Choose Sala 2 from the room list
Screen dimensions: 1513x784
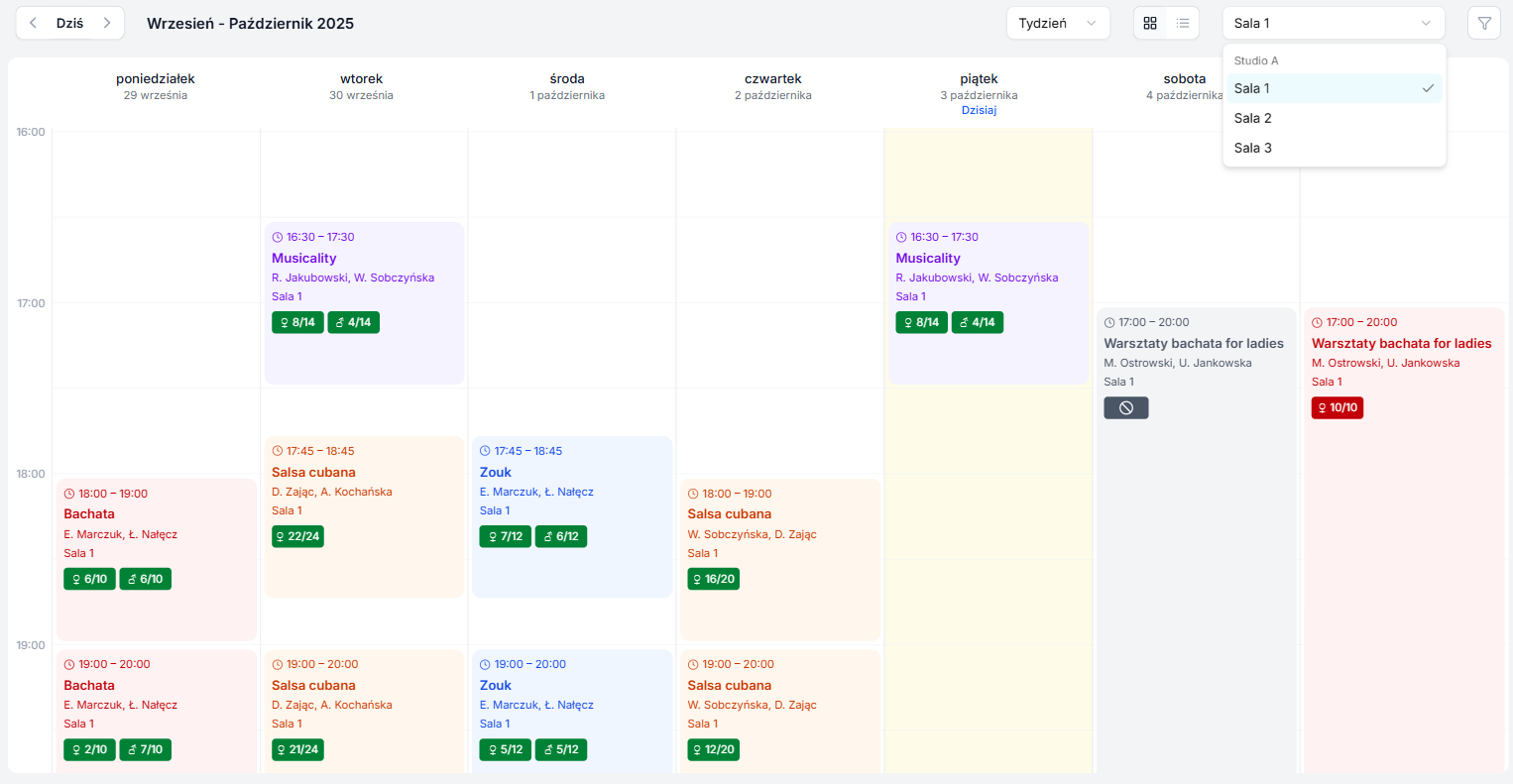pyautogui.click(x=1253, y=118)
